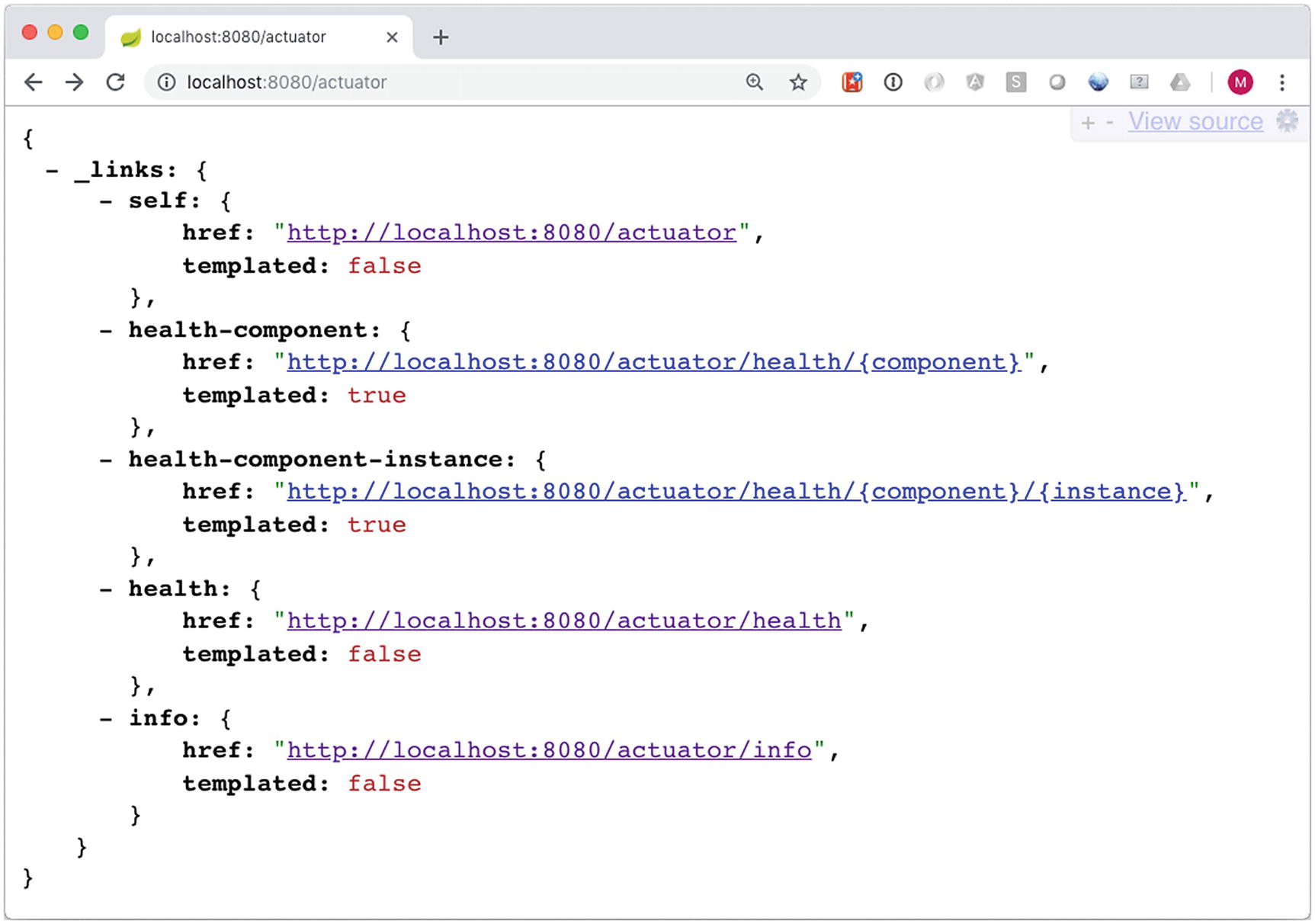Collapse all nodes with the minus button
Screen dimensions: 1315x924
point(1109,121)
